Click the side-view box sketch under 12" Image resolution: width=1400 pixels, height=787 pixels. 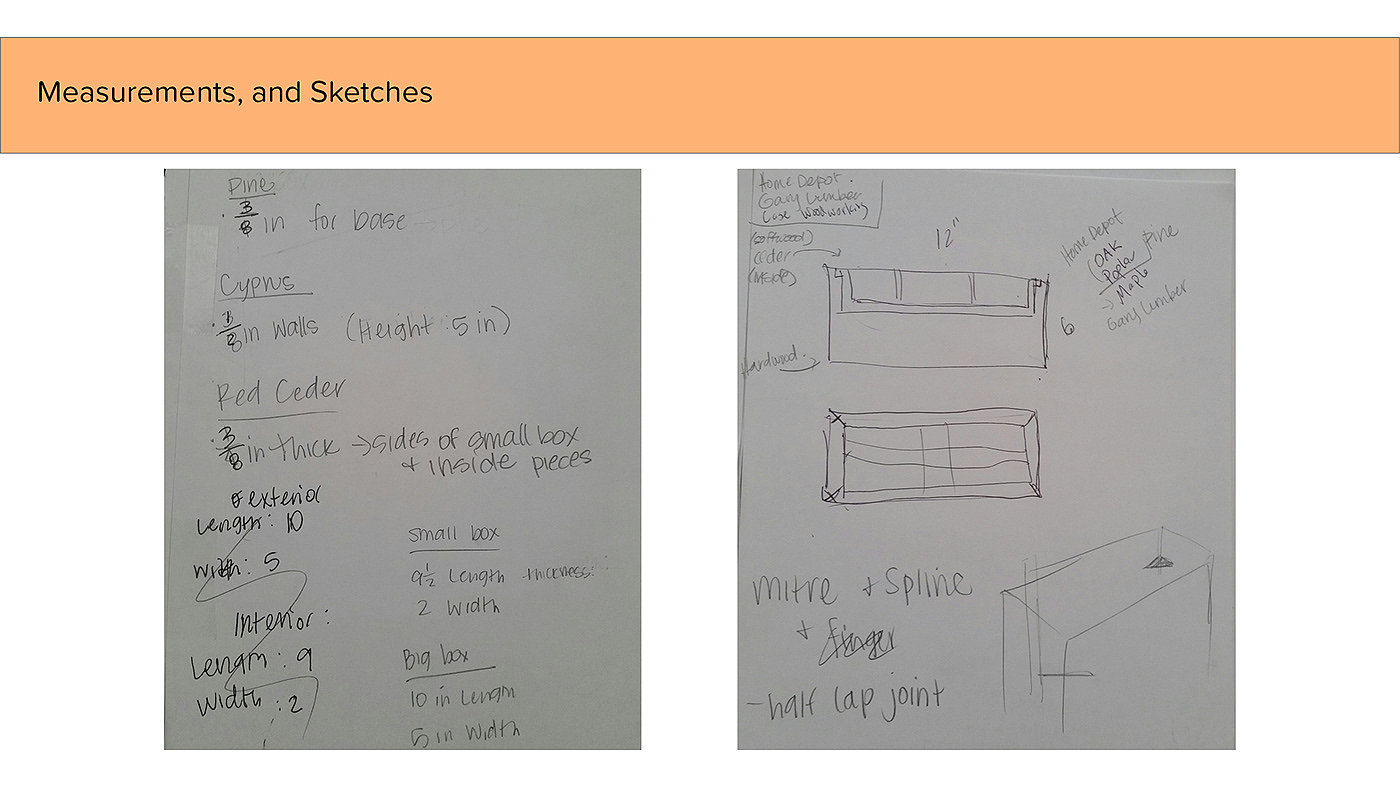(x=936, y=316)
